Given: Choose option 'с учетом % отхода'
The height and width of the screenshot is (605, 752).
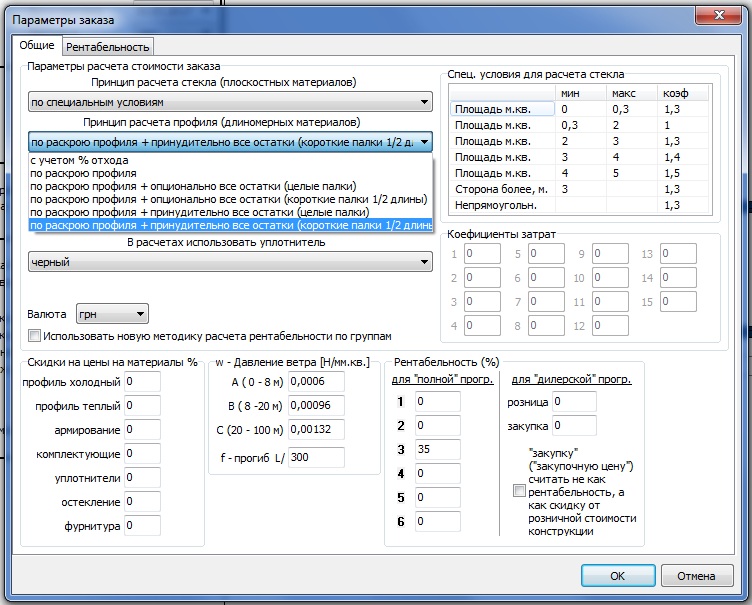Looking at the screenshot, I should [x=230, y=160].
